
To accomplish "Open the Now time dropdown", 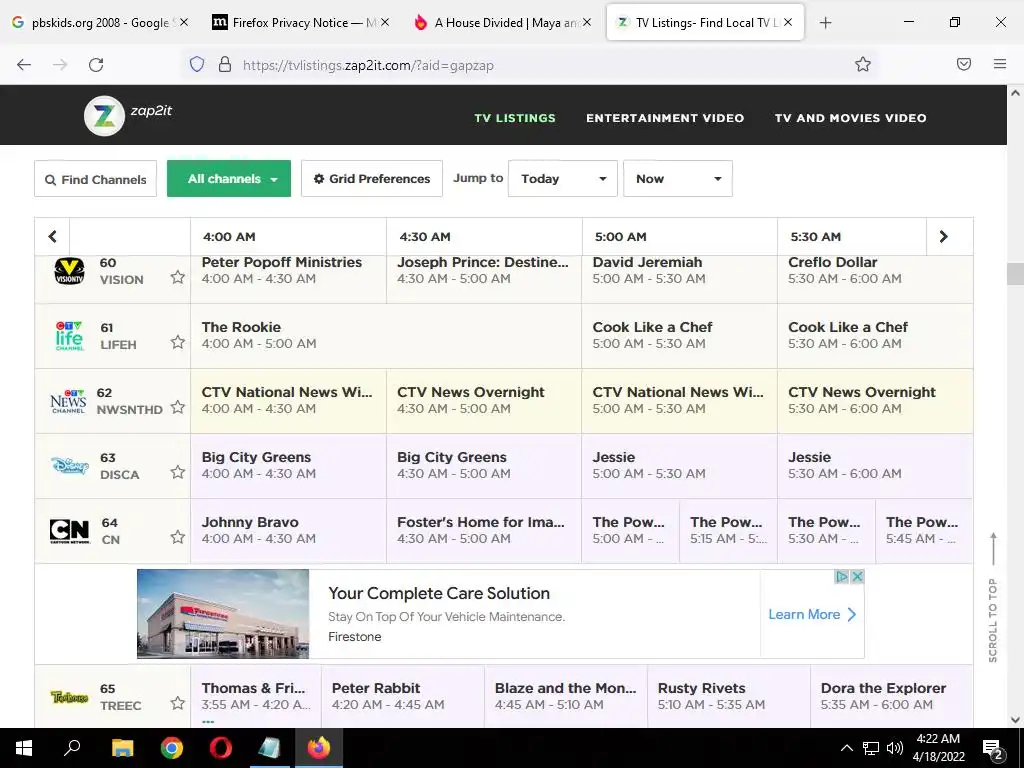I will click(678, 178).
